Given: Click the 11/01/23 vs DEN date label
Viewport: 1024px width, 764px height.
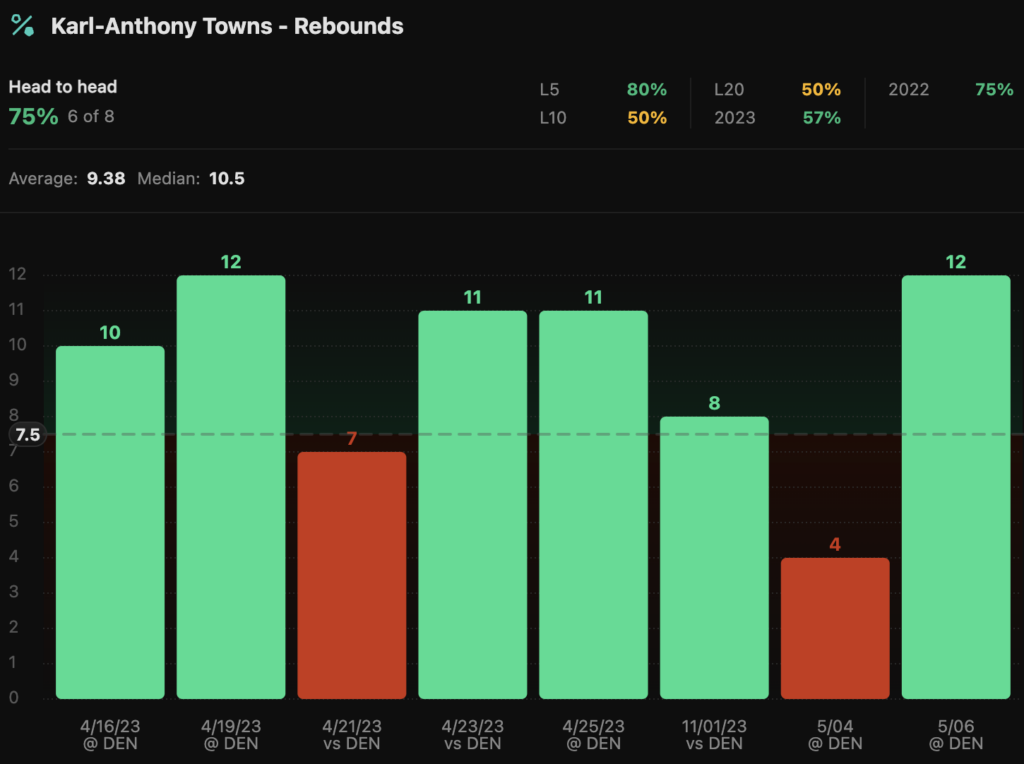Looking at the screenshot, I should pyautogui.click(x=714, y=735).
